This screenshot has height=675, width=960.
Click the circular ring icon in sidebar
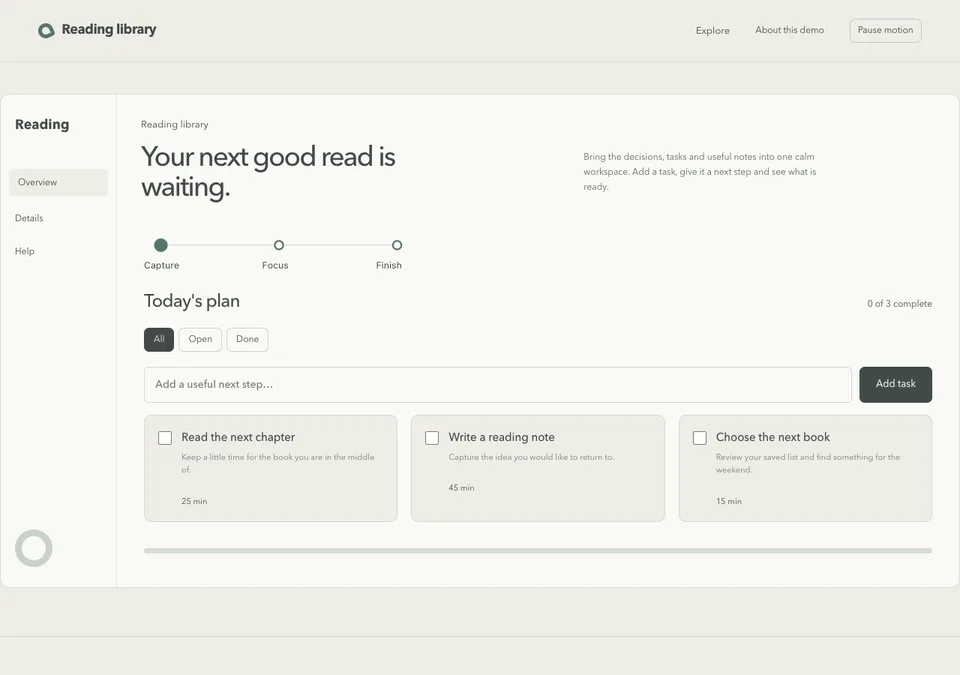34,548
